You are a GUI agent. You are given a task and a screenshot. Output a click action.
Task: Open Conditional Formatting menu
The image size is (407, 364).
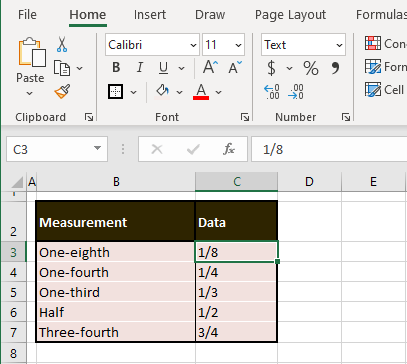(385, 44)
